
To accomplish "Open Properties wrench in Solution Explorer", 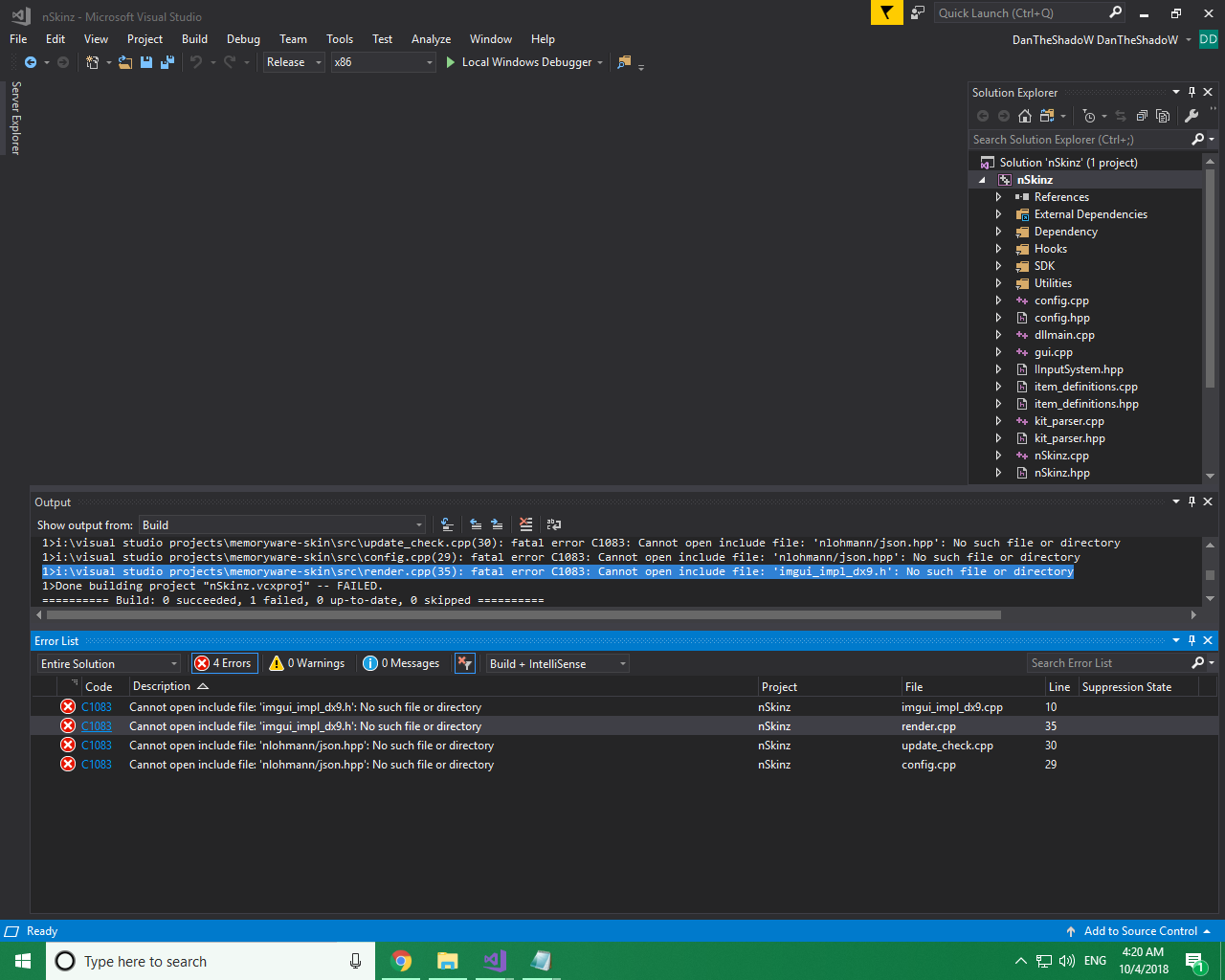I will coord(1192,116).
